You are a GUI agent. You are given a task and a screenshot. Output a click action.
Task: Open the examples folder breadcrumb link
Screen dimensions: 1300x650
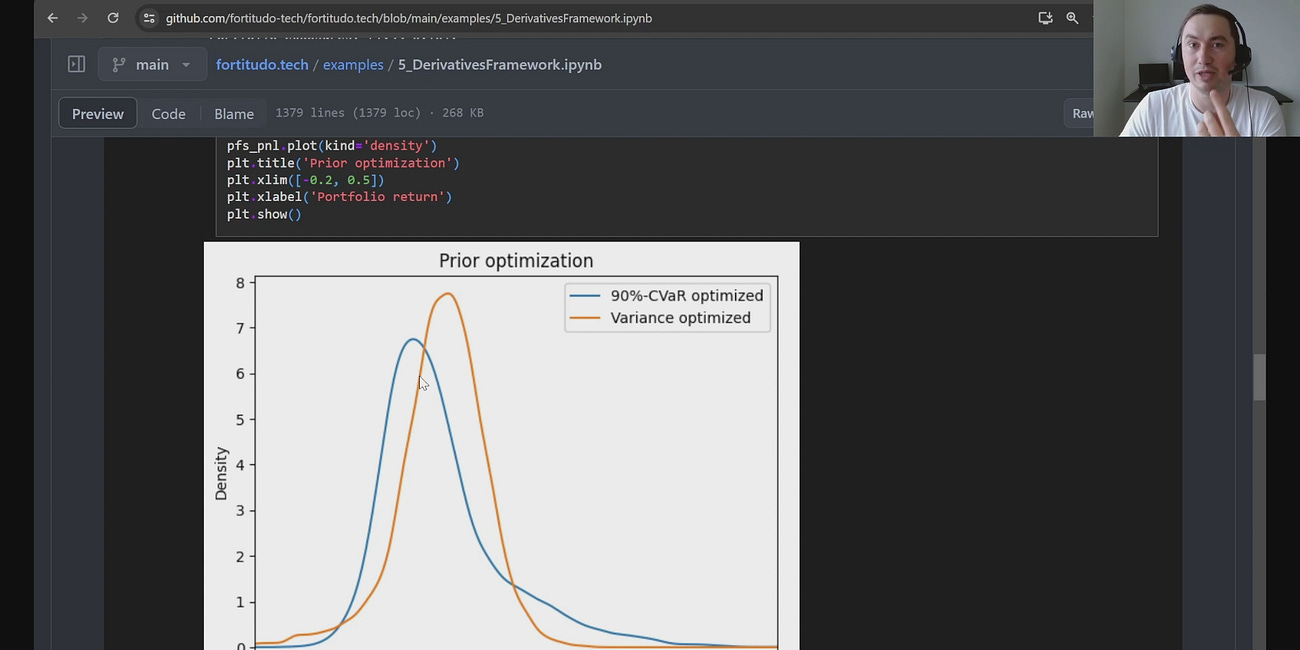pos(353,64)
